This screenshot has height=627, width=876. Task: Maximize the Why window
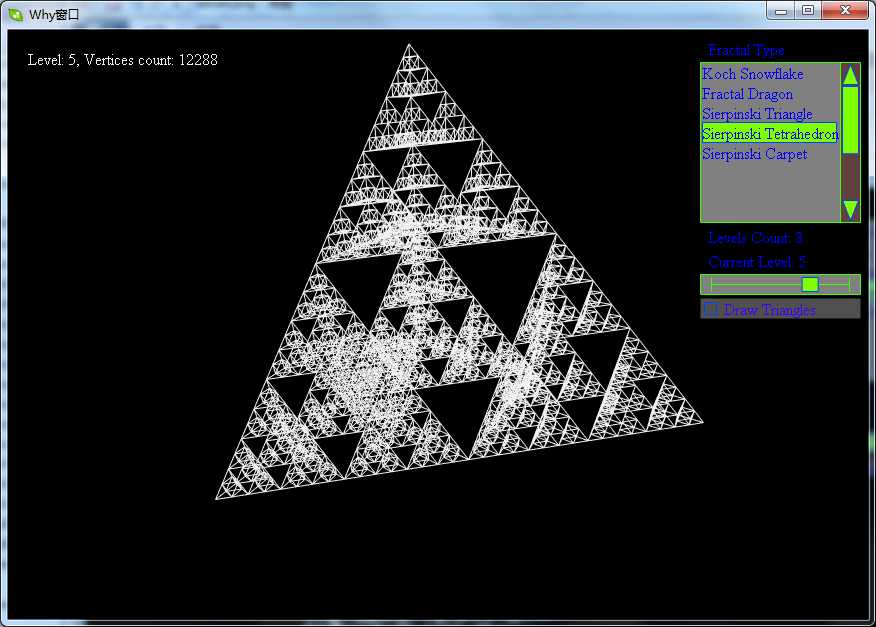808,11
